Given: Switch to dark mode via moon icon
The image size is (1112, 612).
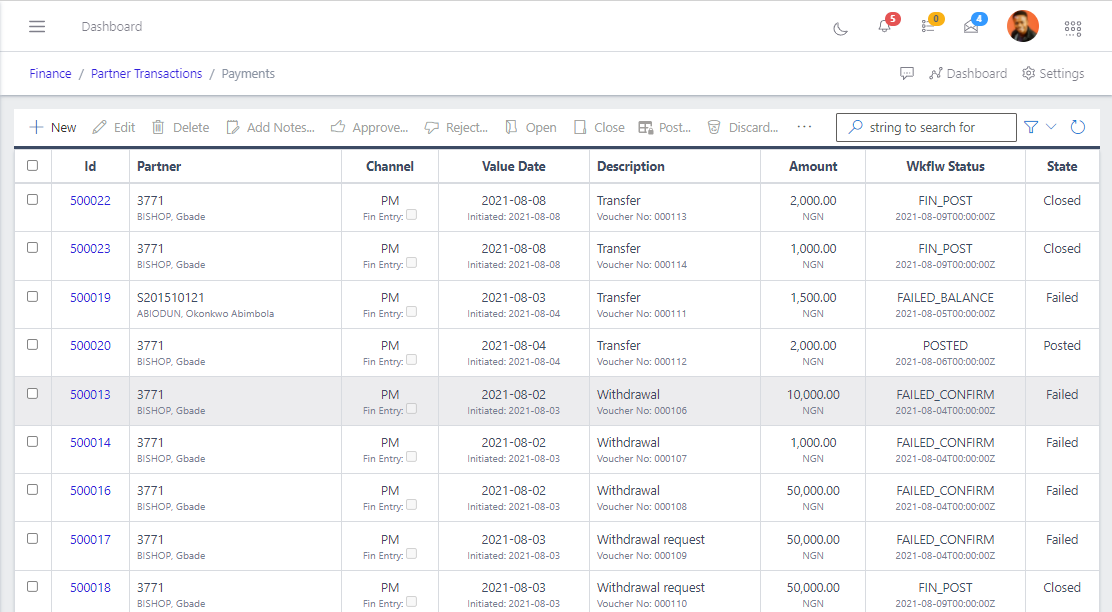Looking at the screenshot, I should tap(840, 28).
